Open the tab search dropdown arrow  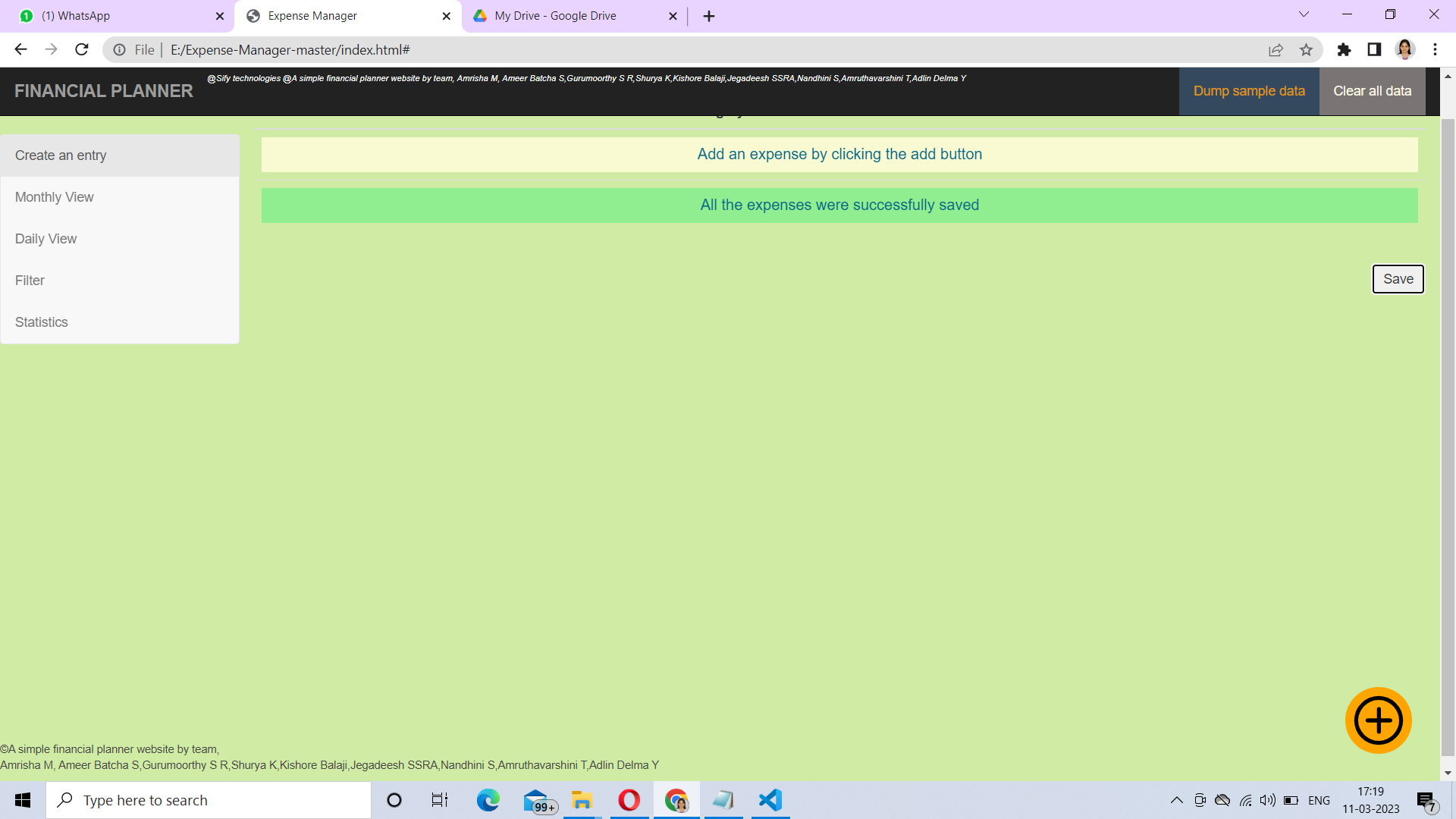(x=1304, y=14)
